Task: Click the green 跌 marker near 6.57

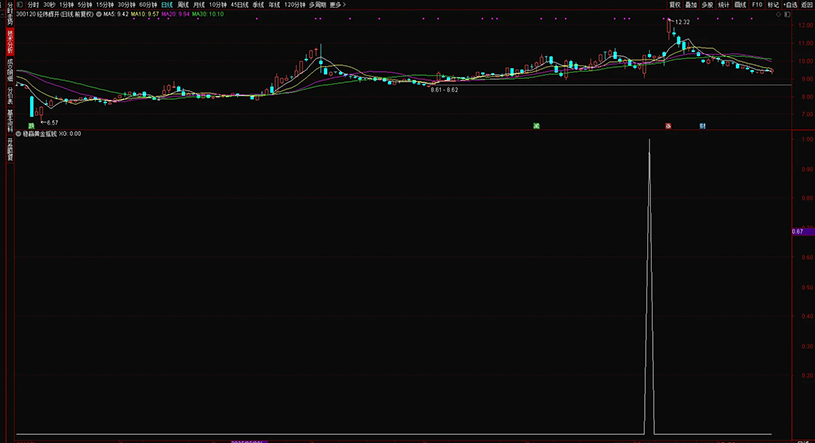Action: (x=31, y=126)
